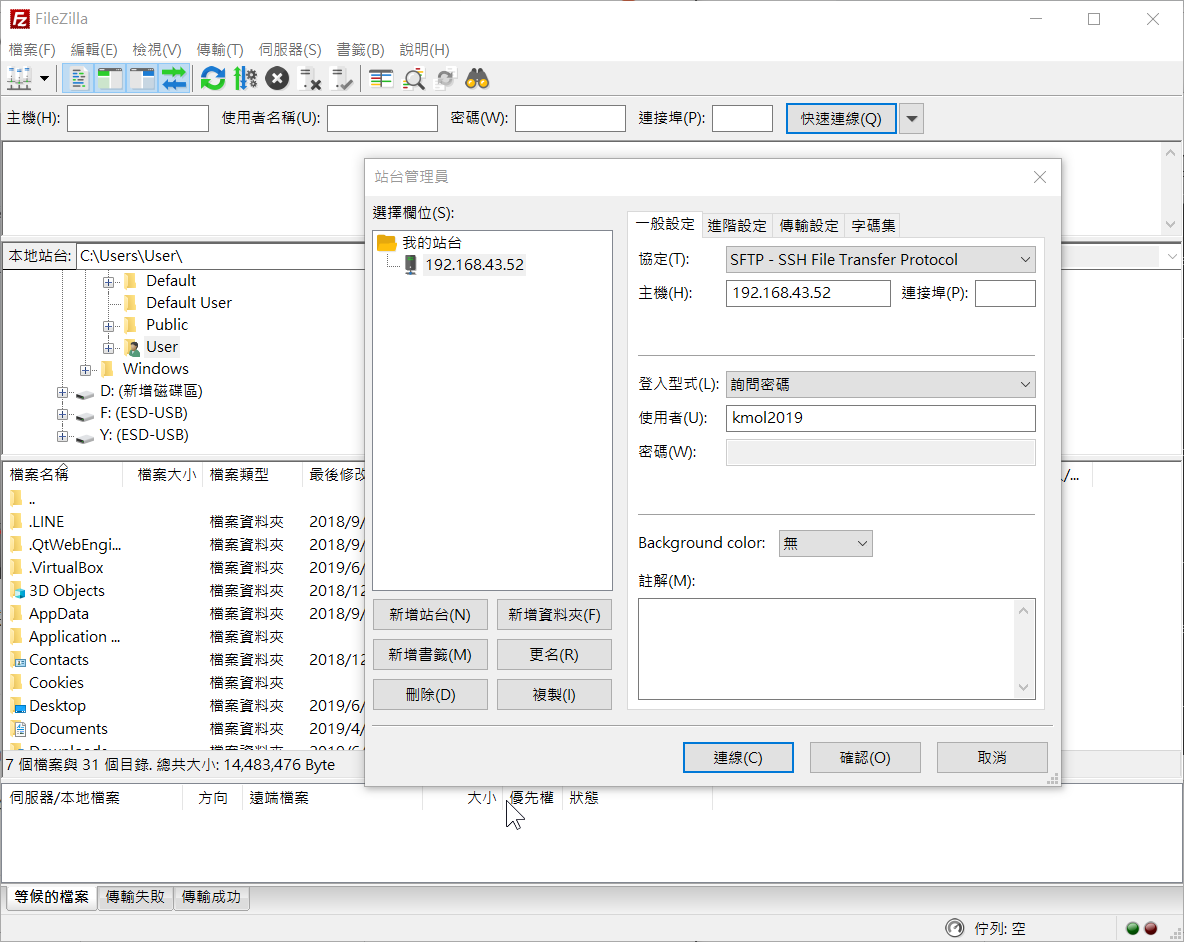Click the 刪除(D) delete button
Image resolution: width=1184 pixels, height=942 pixels.
pyautogui.click(x=430, y=694)
